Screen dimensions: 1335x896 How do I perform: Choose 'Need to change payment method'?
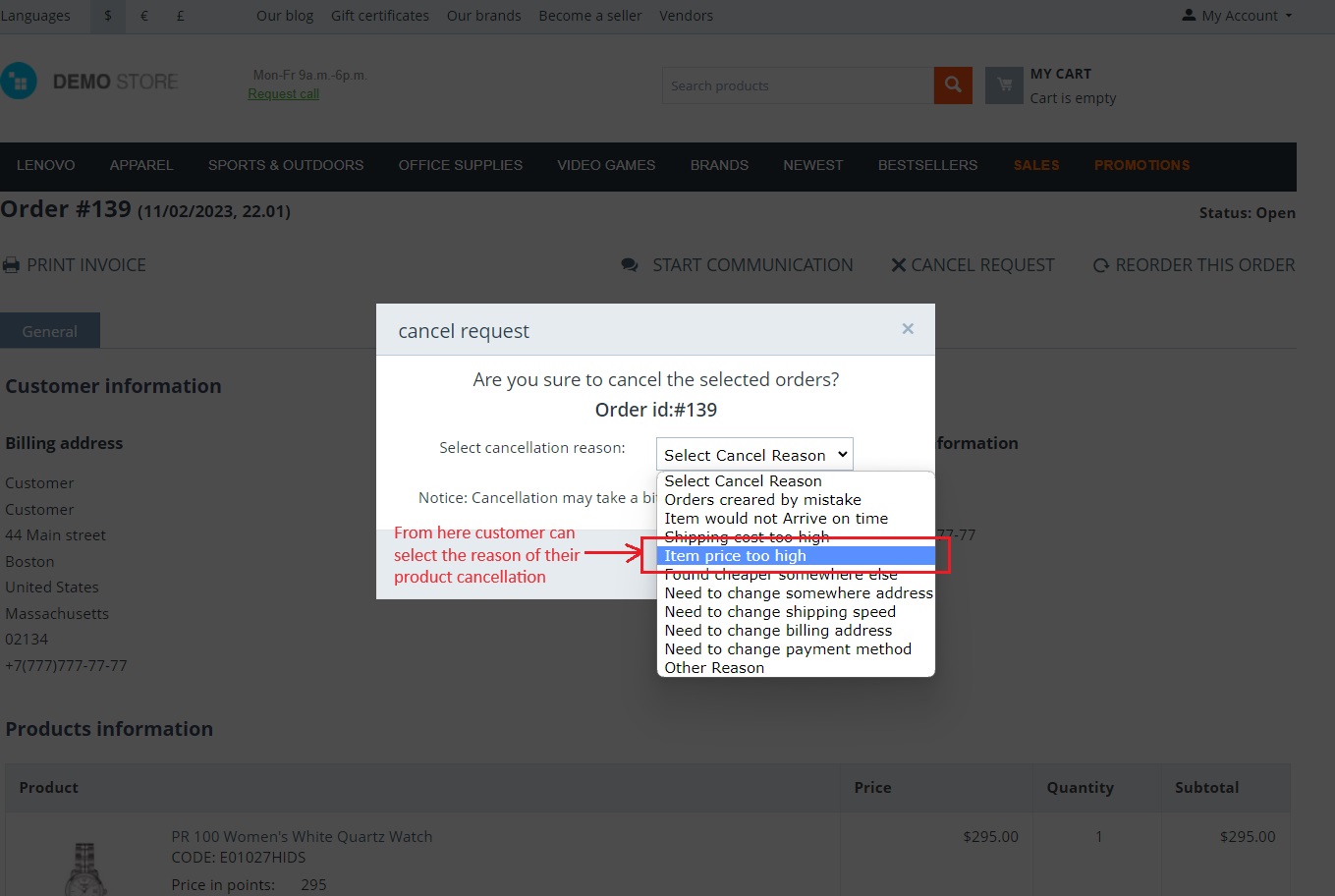pyautogui.click(x=796, y=648)
